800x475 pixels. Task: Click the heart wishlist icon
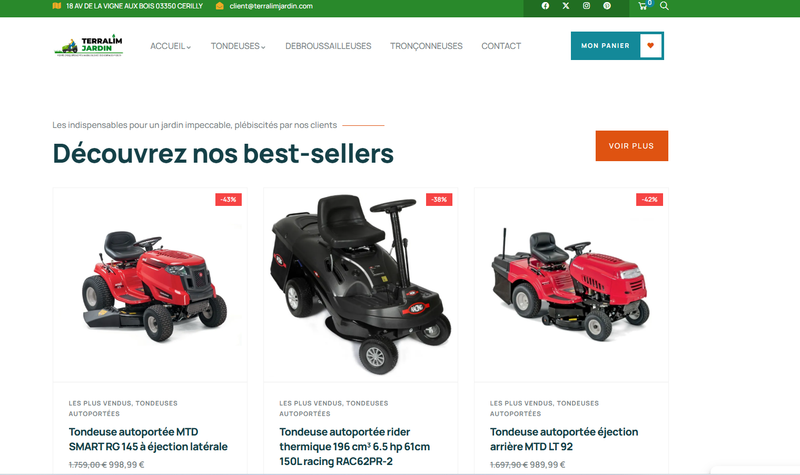coord(651,45)
